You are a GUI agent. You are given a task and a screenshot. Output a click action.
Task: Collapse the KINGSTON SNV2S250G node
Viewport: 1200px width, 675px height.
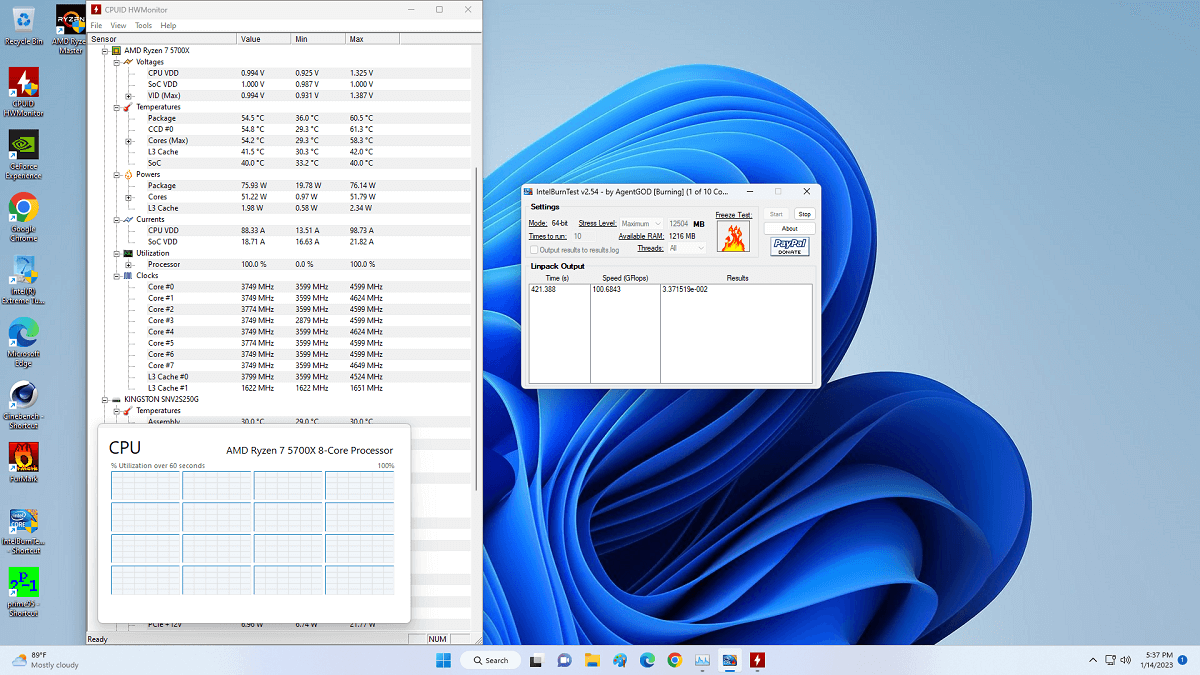point(105,399)
